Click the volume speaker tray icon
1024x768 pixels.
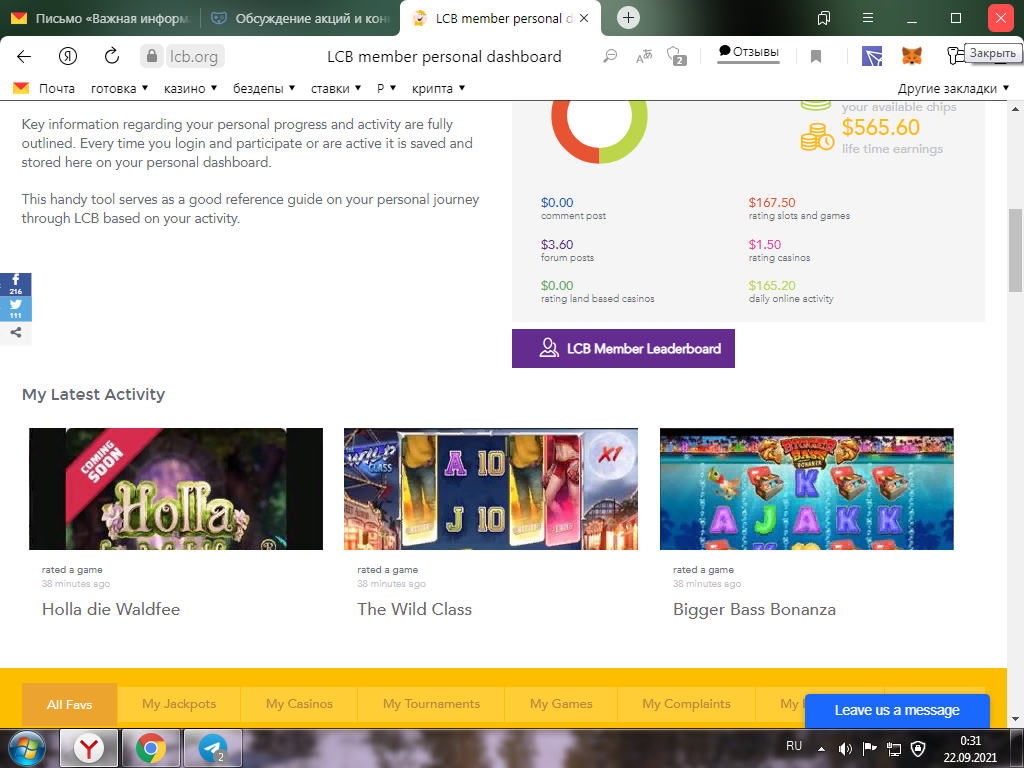point(845,748)
